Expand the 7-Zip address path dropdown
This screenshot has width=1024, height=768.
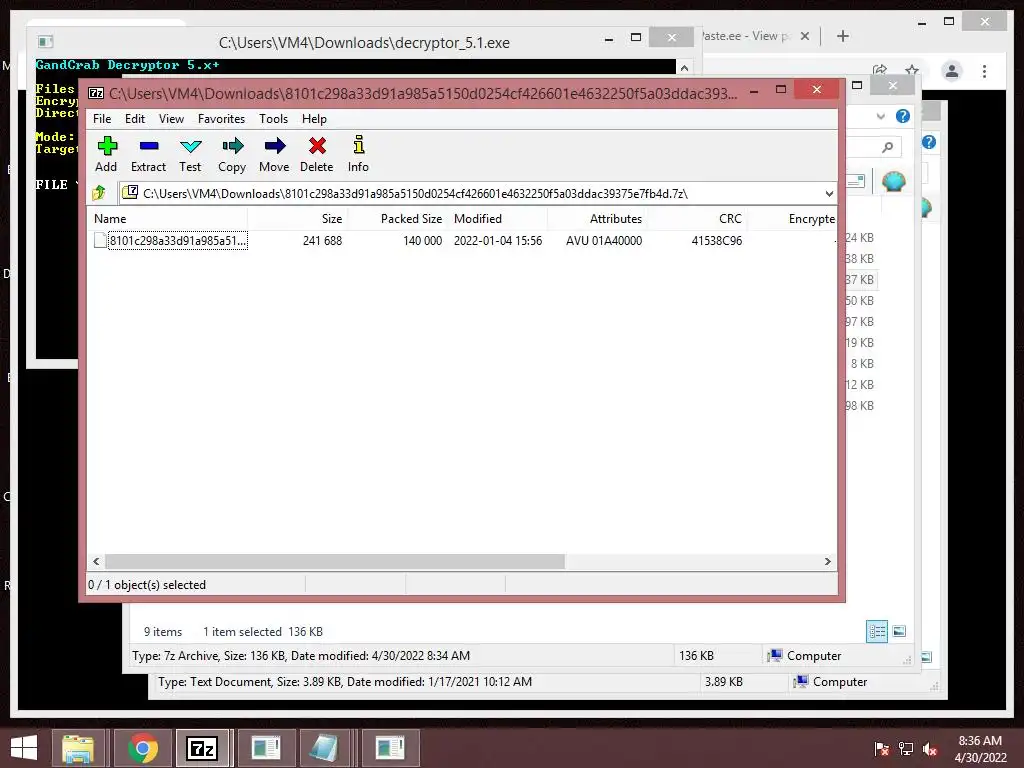tap(829, 193)
